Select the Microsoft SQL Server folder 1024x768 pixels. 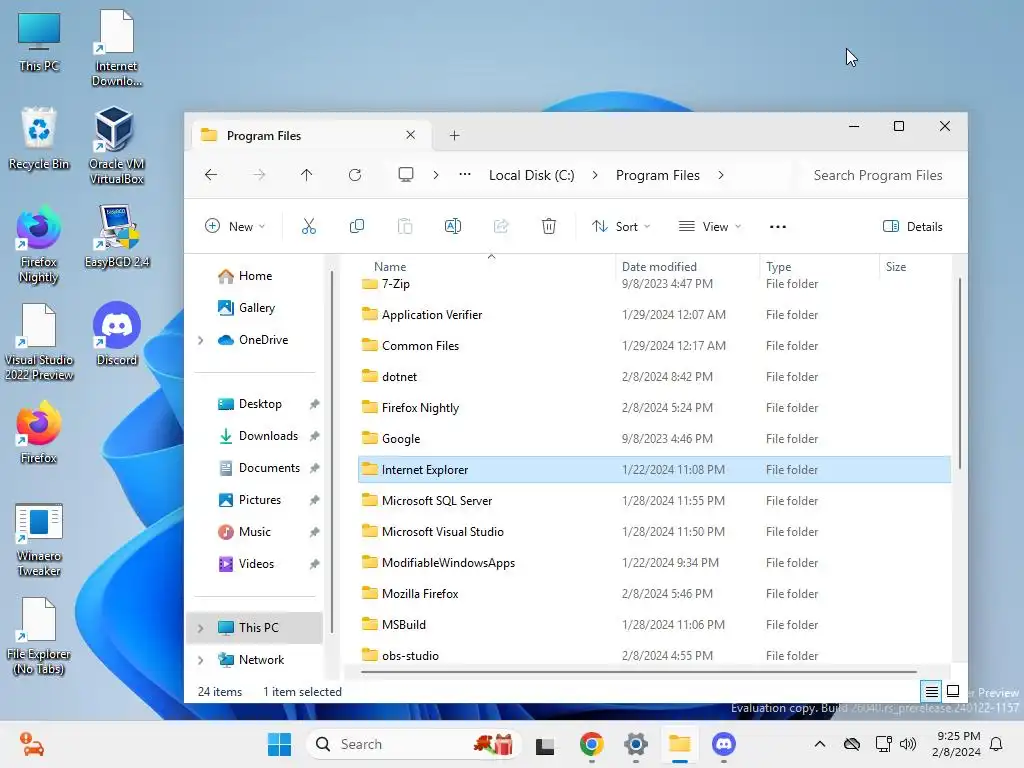coord(654,501)
